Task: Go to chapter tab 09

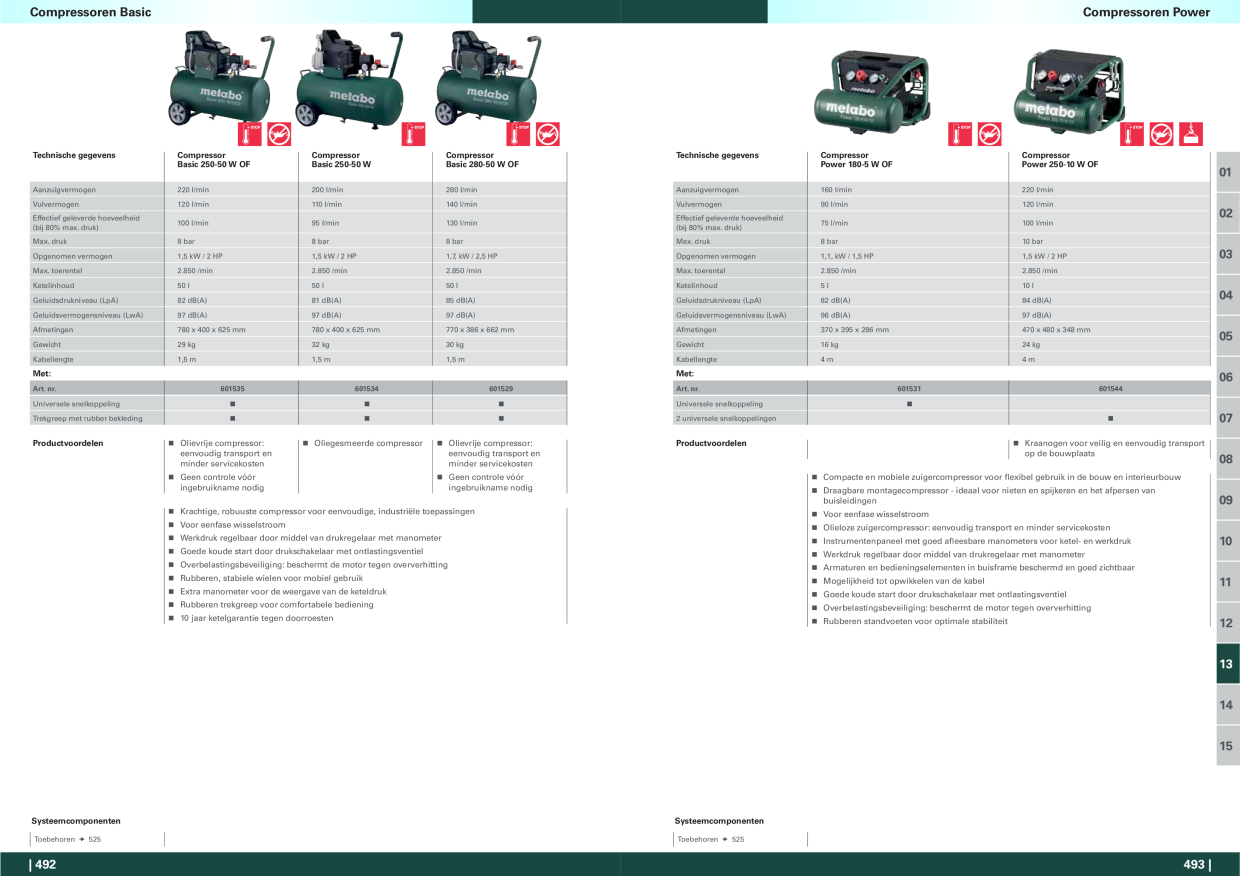Action: tap(1227, 500)
